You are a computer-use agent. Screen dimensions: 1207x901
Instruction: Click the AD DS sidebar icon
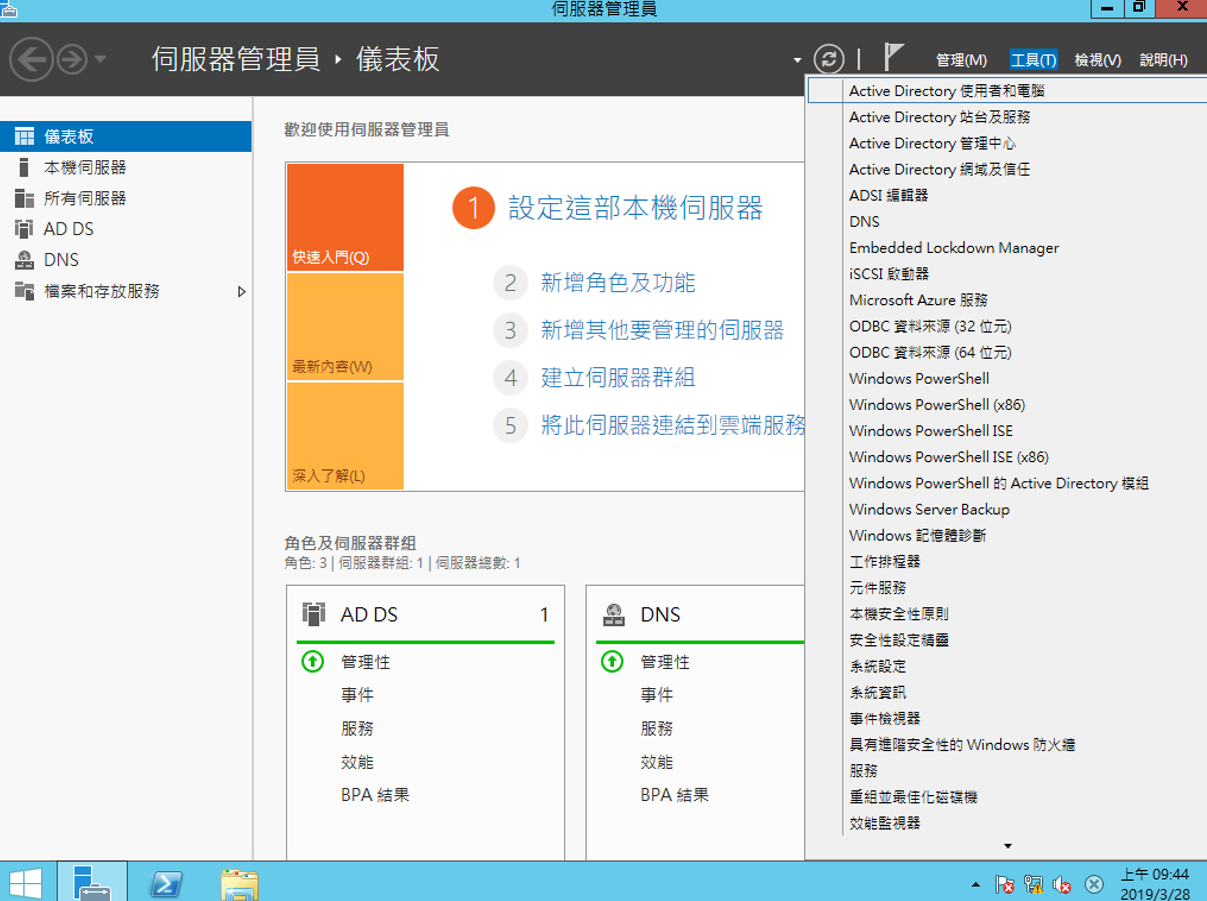click(x=24, y=229)
